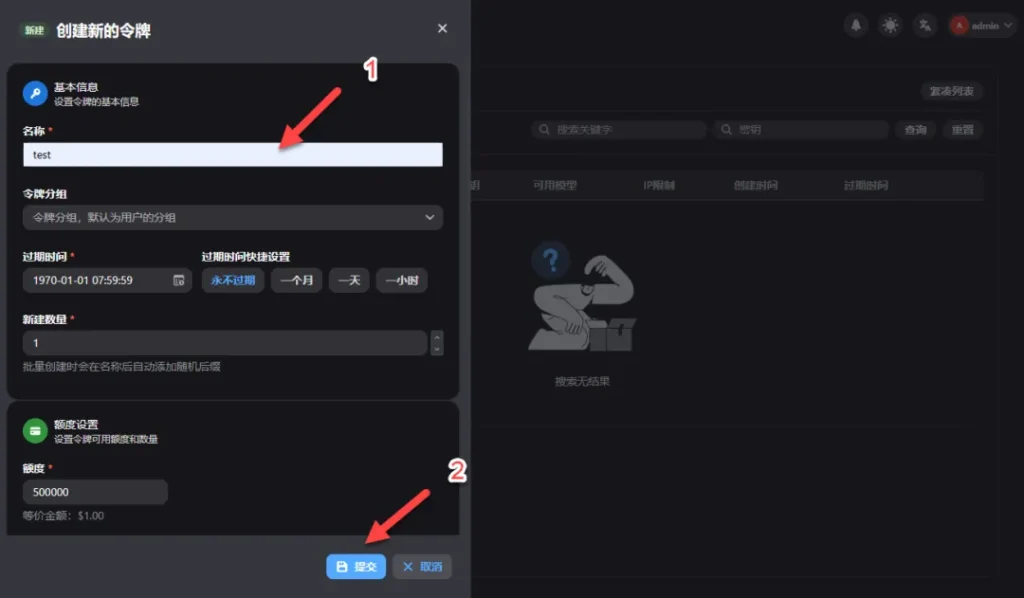Click the 提交 submit button

pos(356,566)
